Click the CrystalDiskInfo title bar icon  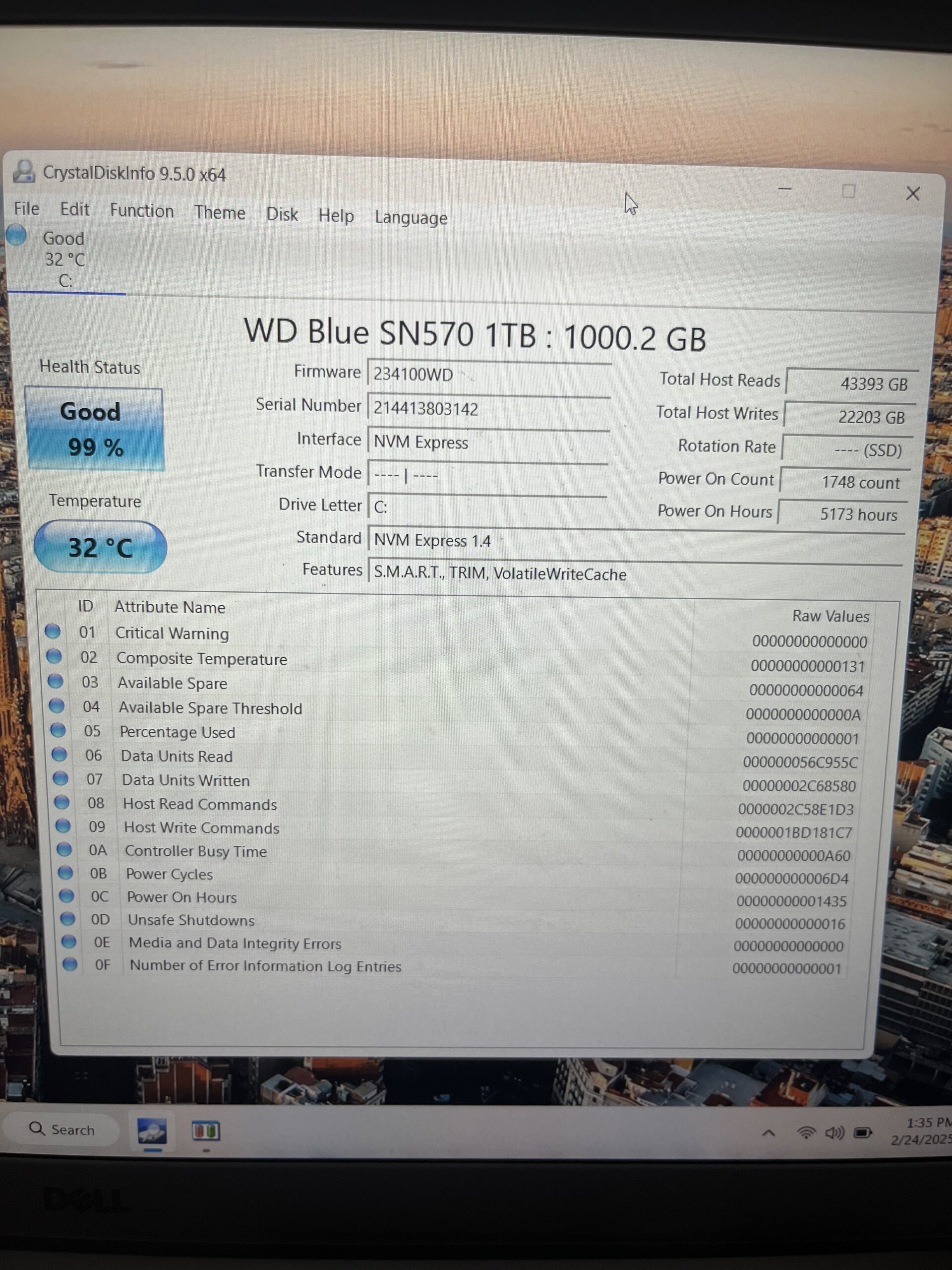(23, 172)
